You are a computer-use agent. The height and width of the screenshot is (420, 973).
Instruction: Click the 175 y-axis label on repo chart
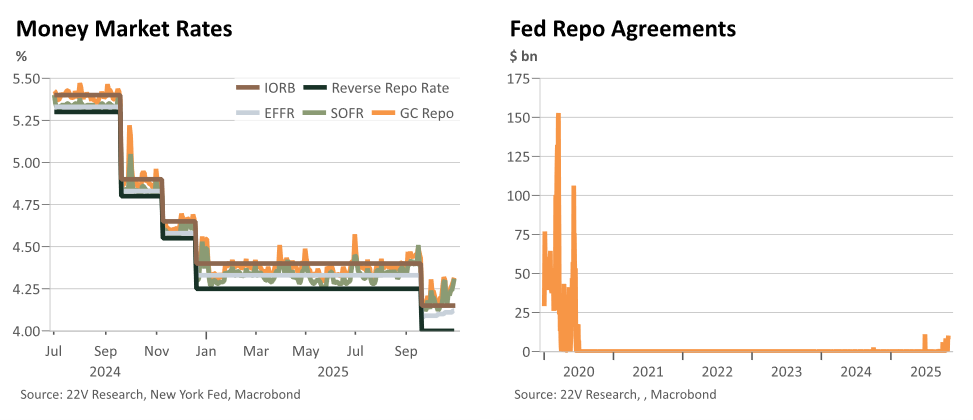523,79
